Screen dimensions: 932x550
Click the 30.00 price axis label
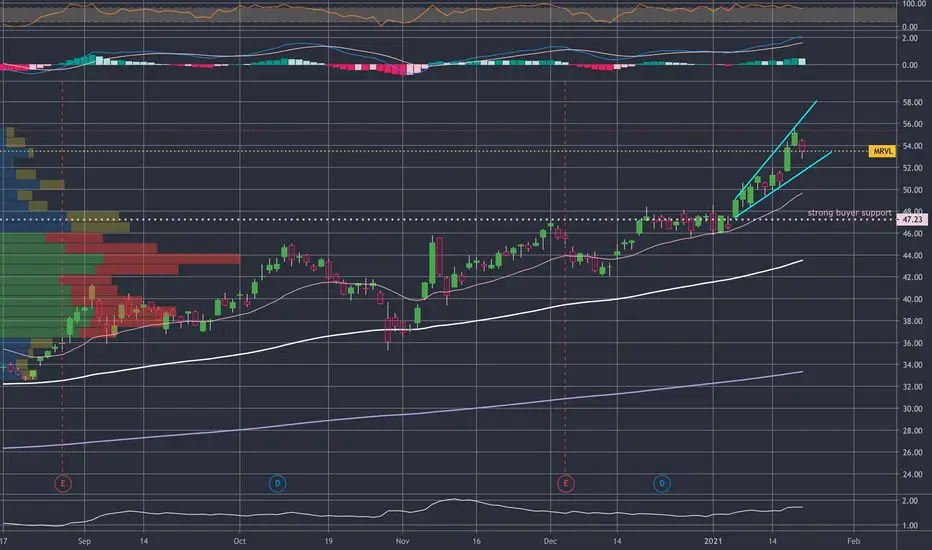pyautogui.click(x=912, y=408)
